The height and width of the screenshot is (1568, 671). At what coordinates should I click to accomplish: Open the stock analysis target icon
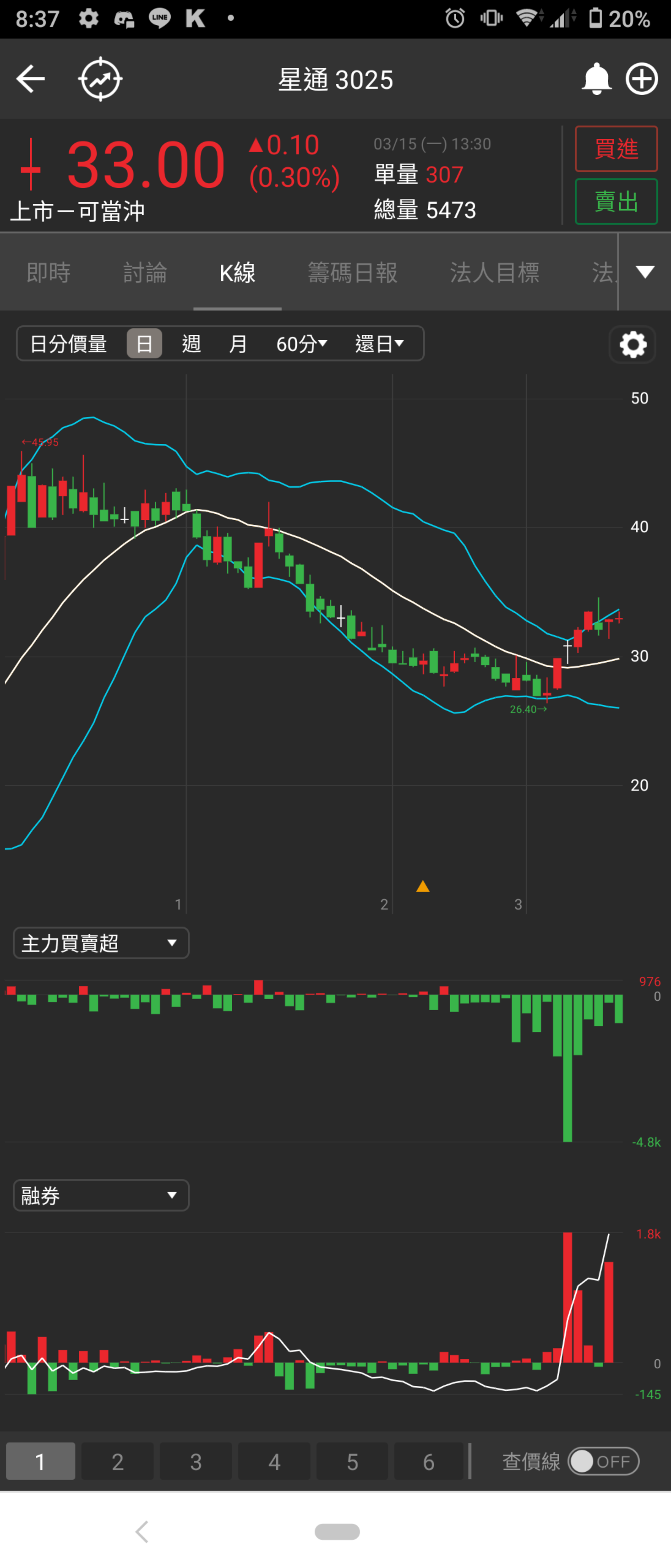(100, 79)
